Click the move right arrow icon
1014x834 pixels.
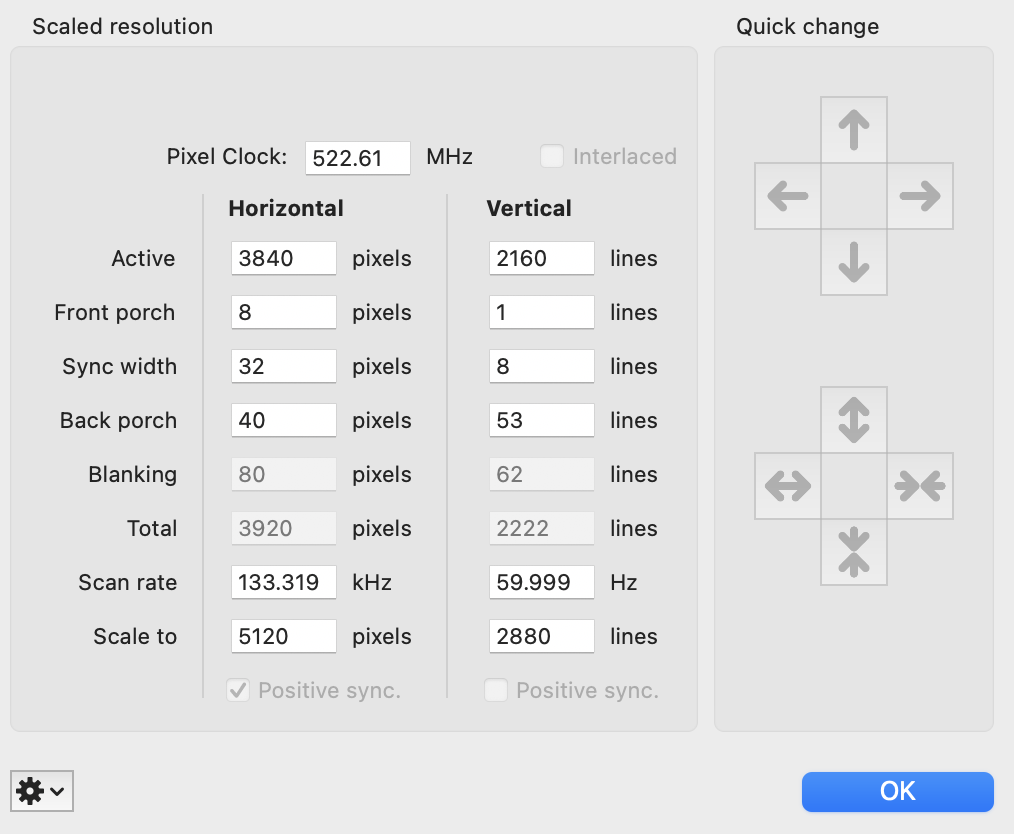(x=920, y=196)
